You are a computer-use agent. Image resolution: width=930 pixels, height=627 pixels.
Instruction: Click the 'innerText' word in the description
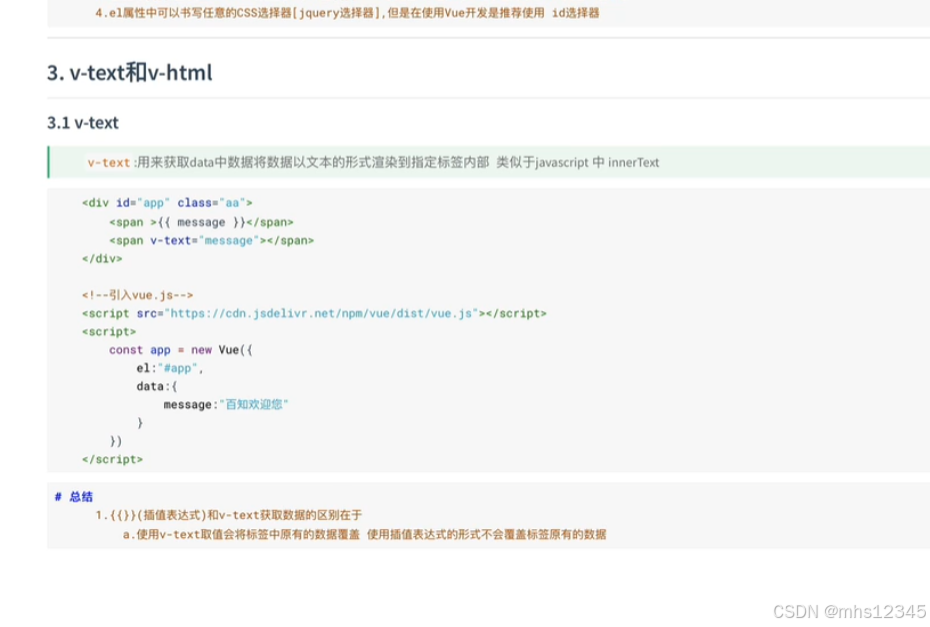pyautogui.click(x=633, y=163)
